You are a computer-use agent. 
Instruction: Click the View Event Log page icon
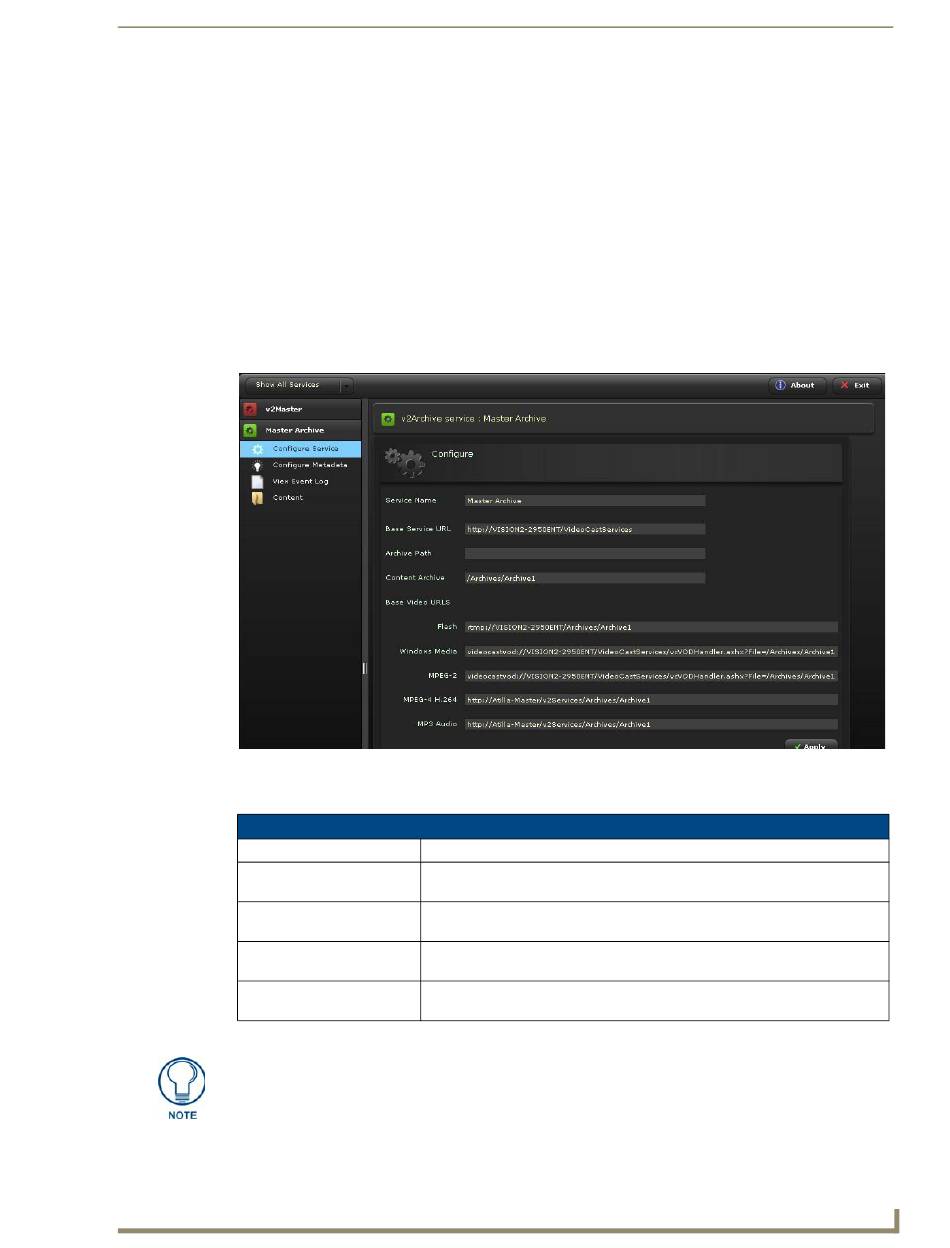click(257, 481)
